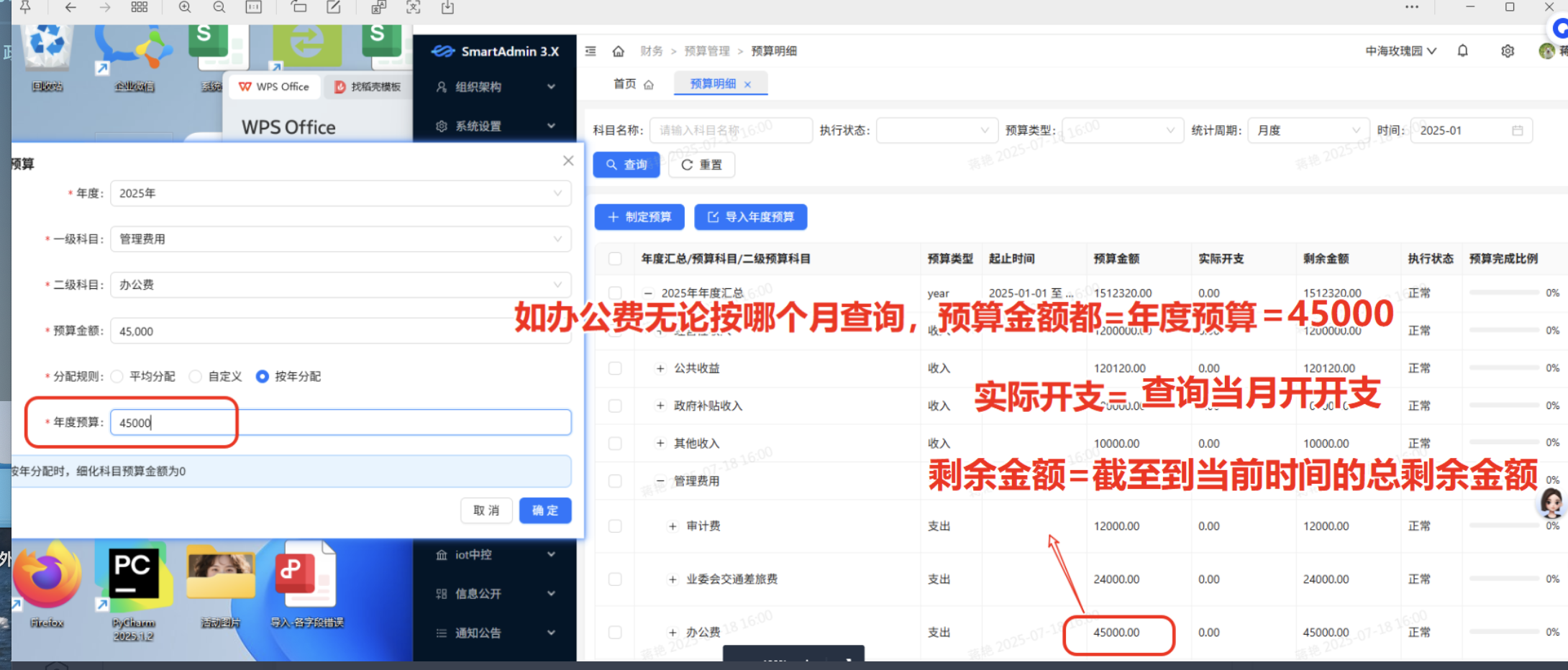1568x670 pixels.
Task: Click the home icon in breadcrumb
Action: pos(618,51)
